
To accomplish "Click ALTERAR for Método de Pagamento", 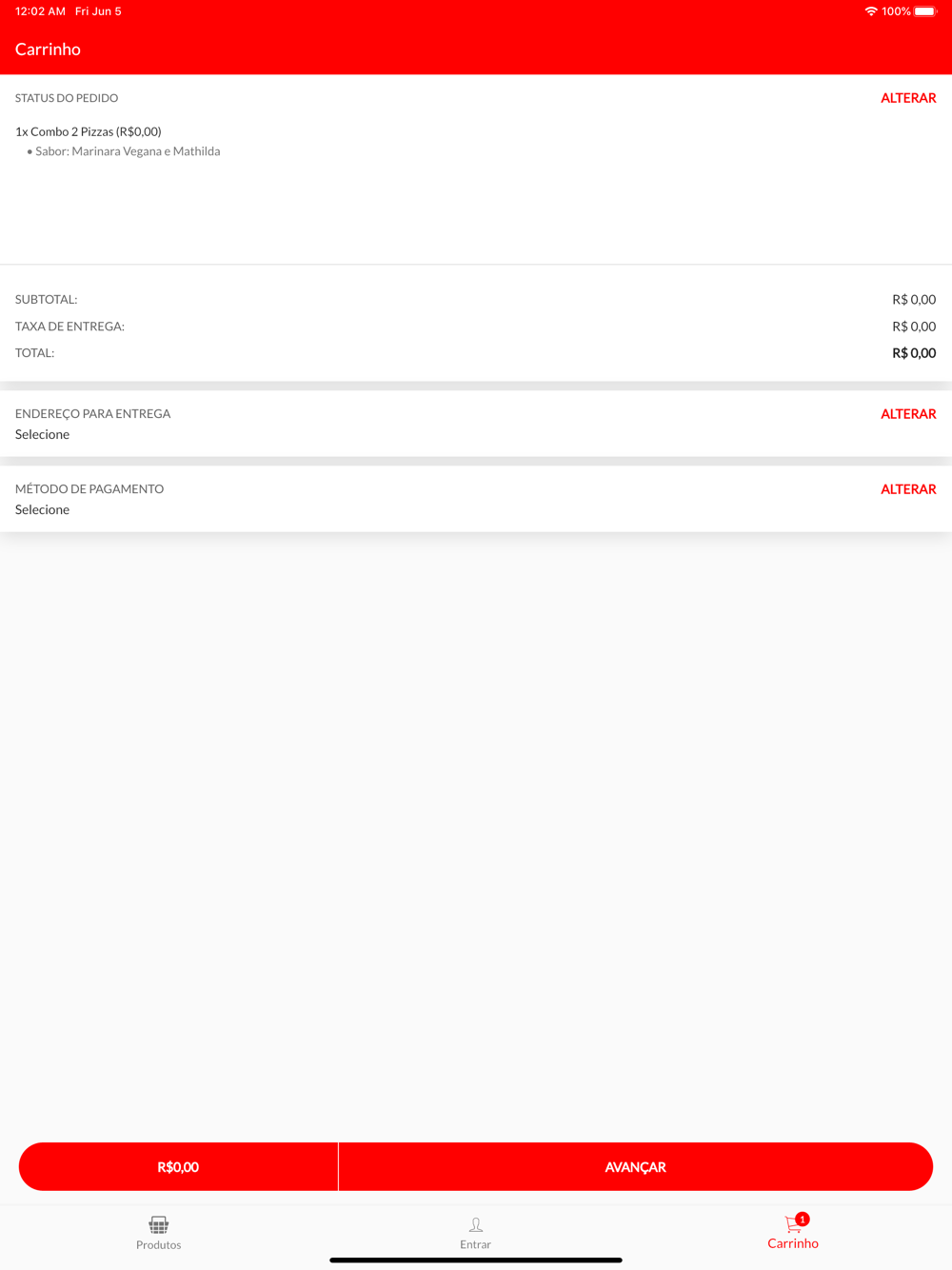I will click(x=908, y=489).
